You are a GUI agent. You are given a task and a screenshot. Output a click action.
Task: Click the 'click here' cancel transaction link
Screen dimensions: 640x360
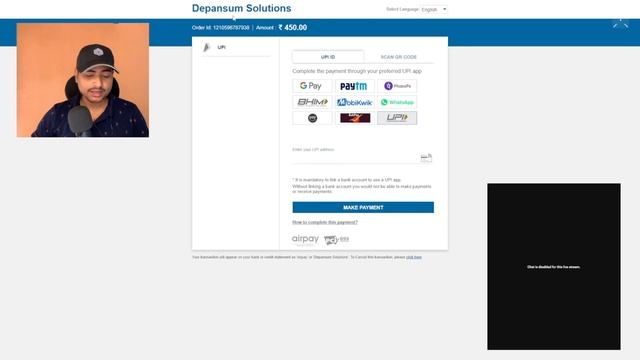point(414,257)
